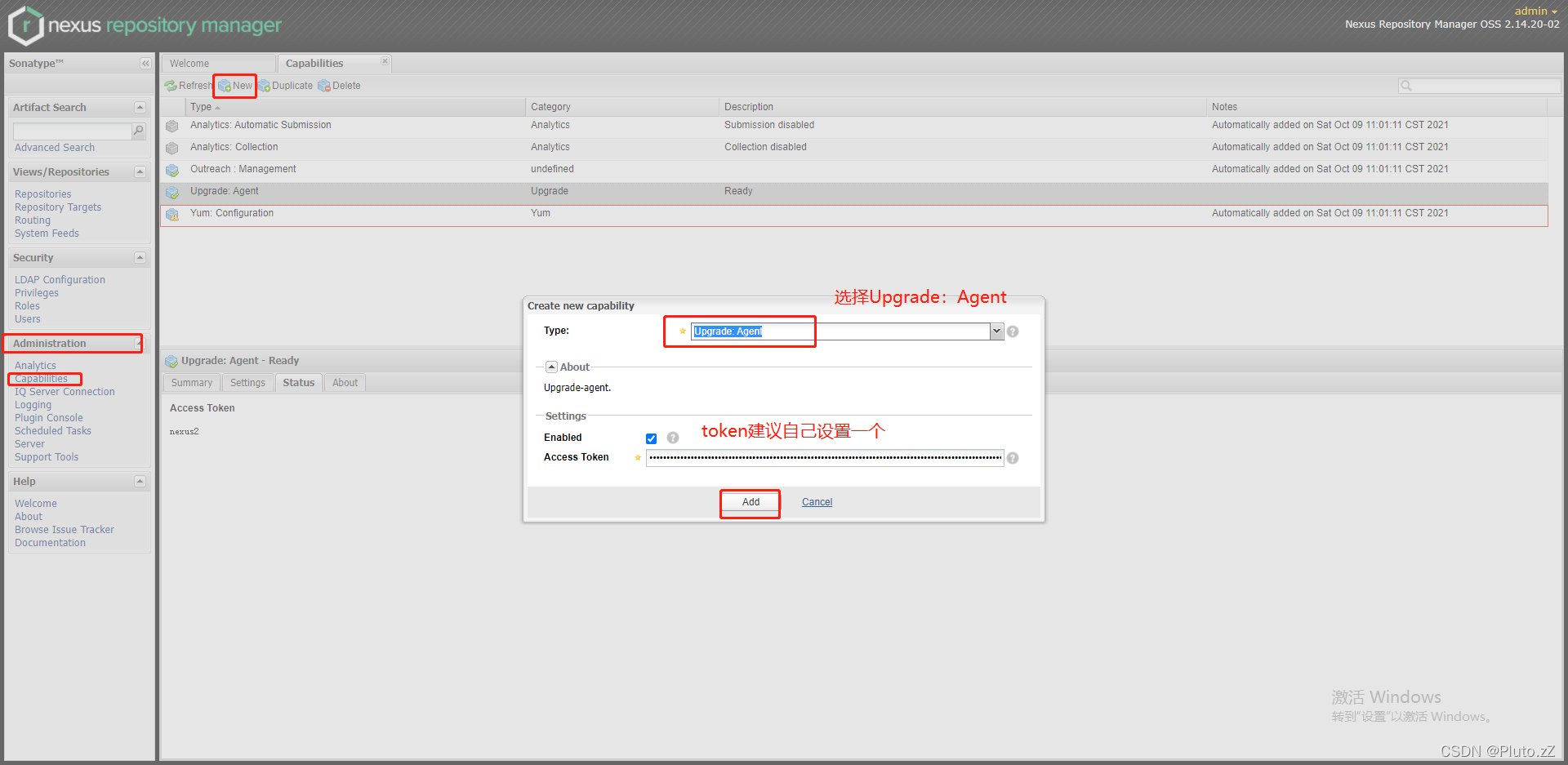
Task: Switch to the Capabilities tab
Action: pos(334,64)
